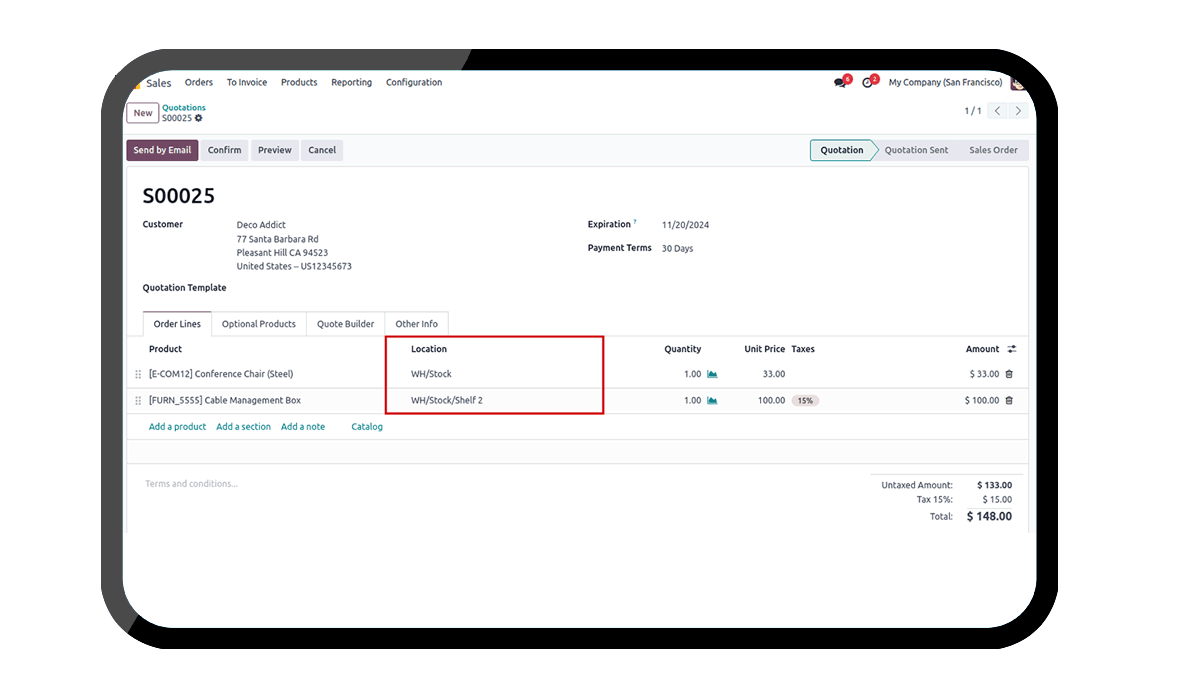The width and height of the screenshot is (1200, 697).
Task: Click the Terms and conditions field
Action: 192,484
